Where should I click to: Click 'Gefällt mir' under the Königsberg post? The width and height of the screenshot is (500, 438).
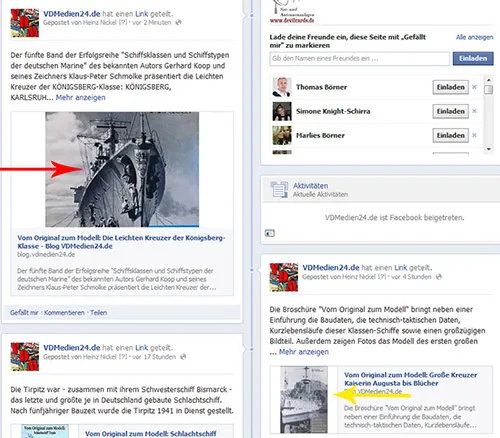coord(24,313)
